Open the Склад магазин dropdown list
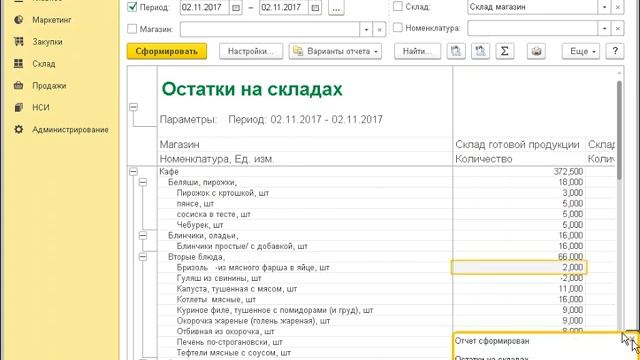The image size is (640, 360). point(604,7)
